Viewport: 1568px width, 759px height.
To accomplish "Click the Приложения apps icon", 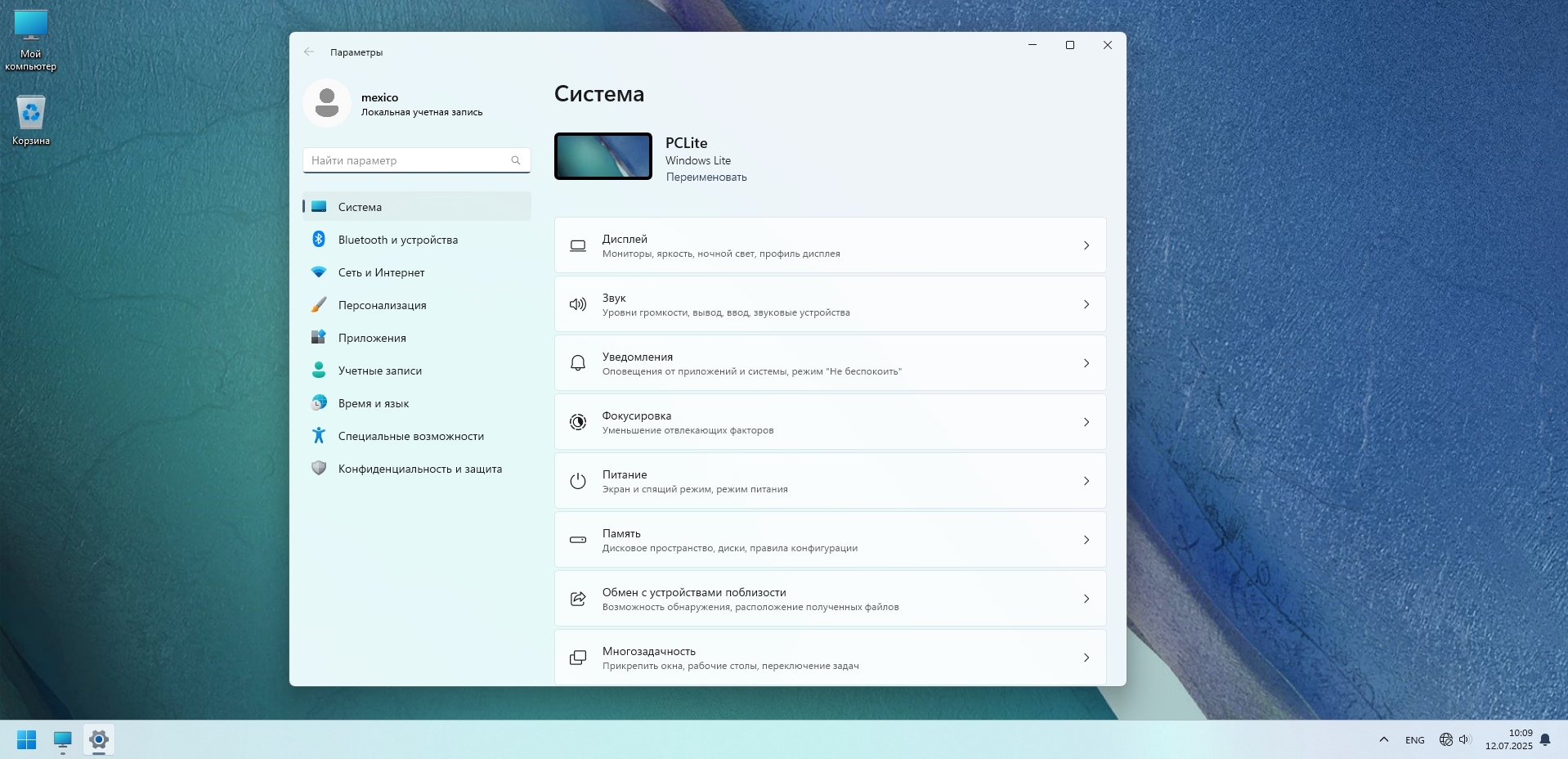I will tap(319, 337).
